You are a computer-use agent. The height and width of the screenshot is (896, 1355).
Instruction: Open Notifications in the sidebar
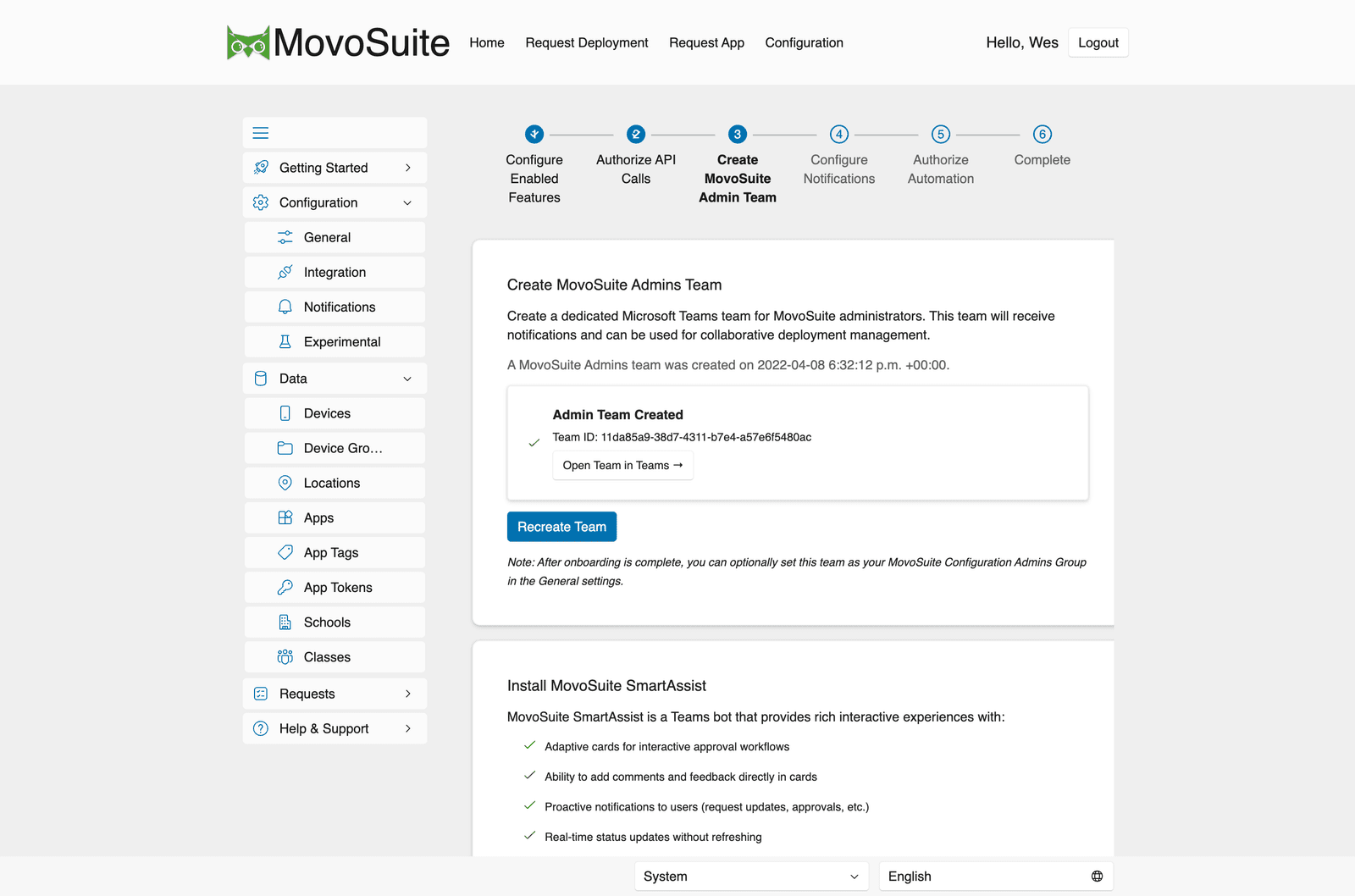(x=335, y=307)
